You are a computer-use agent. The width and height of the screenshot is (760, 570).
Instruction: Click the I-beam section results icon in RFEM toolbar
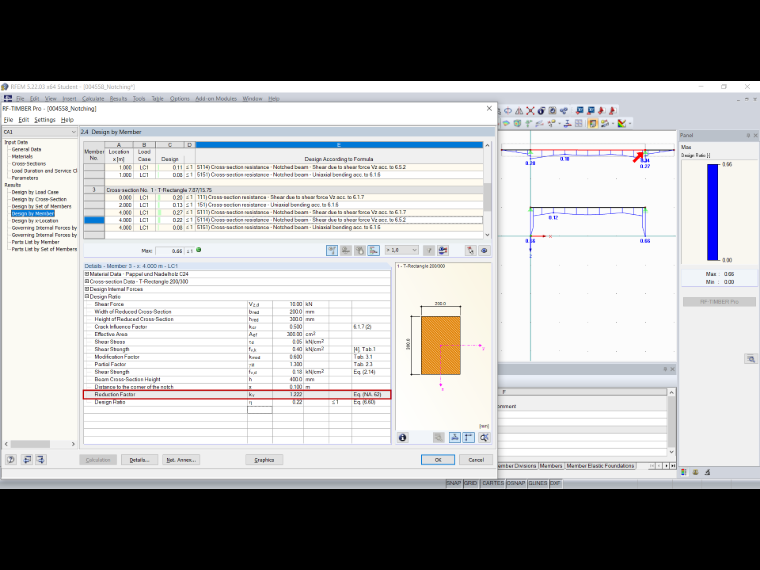(568, 123)
